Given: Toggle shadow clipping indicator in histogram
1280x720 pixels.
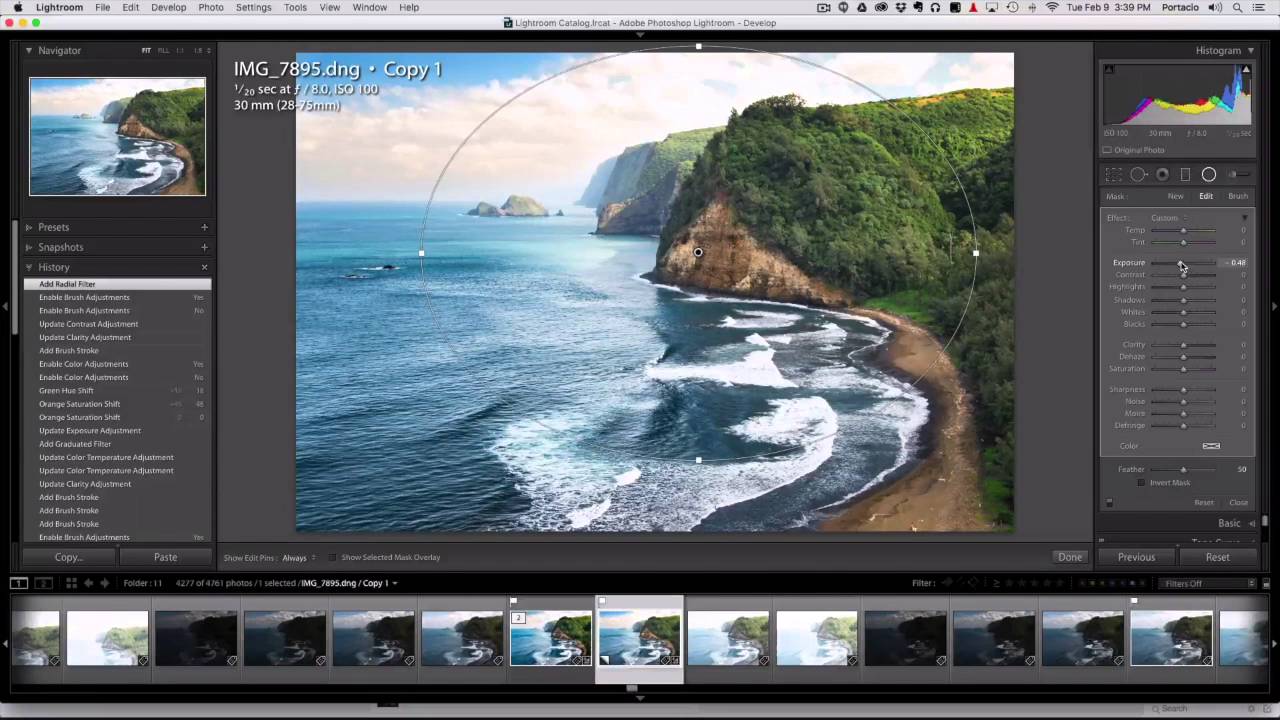Looking at the screenshot, I should pos(1109,69).
